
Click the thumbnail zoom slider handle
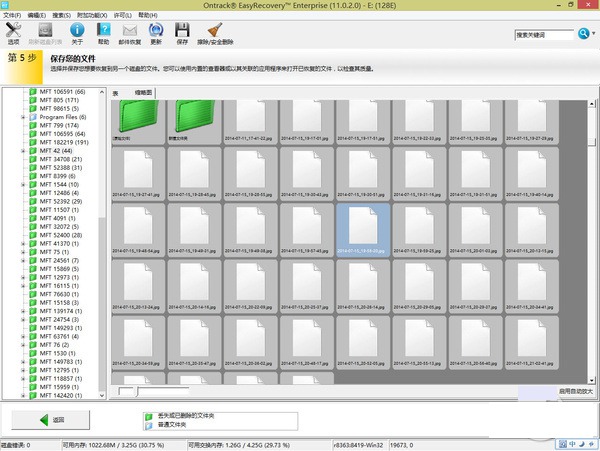[x=137, y=391]
